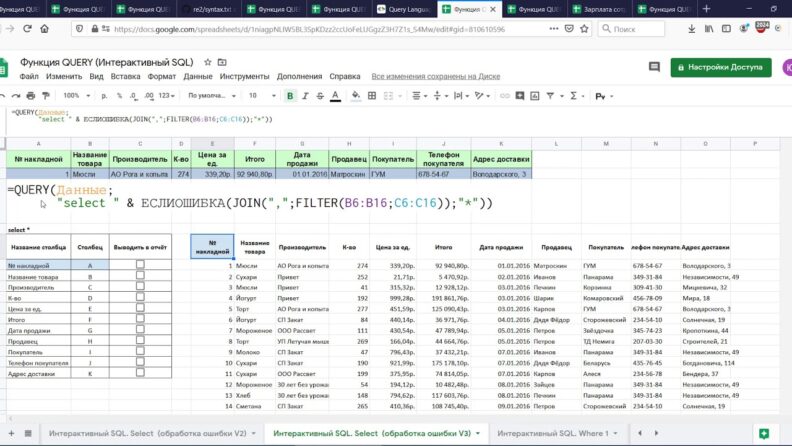
Task: Expand the merge cells dropdown arrow
Action: coord(400,95)
